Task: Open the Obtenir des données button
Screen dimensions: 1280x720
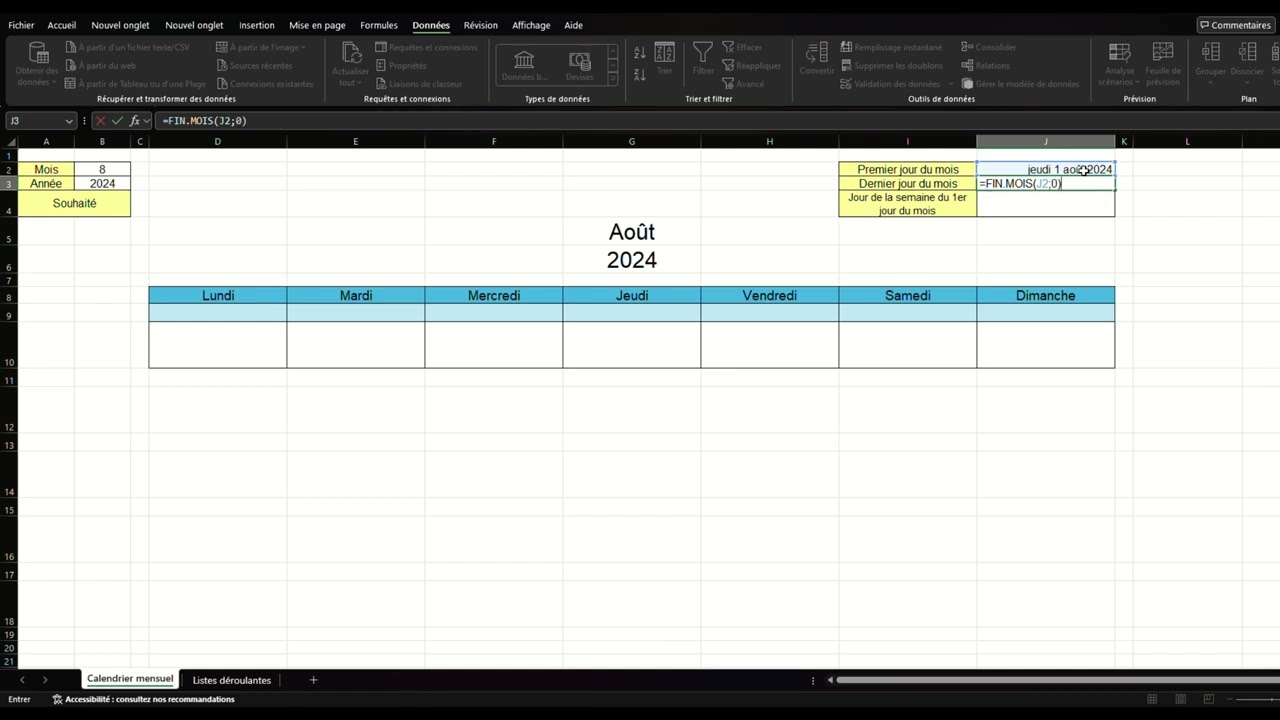Action: coord(38,64)
